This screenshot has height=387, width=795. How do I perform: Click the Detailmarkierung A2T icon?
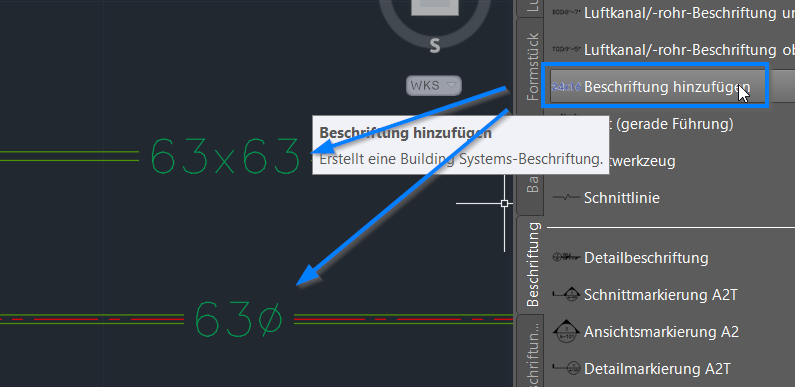[566, 367]
